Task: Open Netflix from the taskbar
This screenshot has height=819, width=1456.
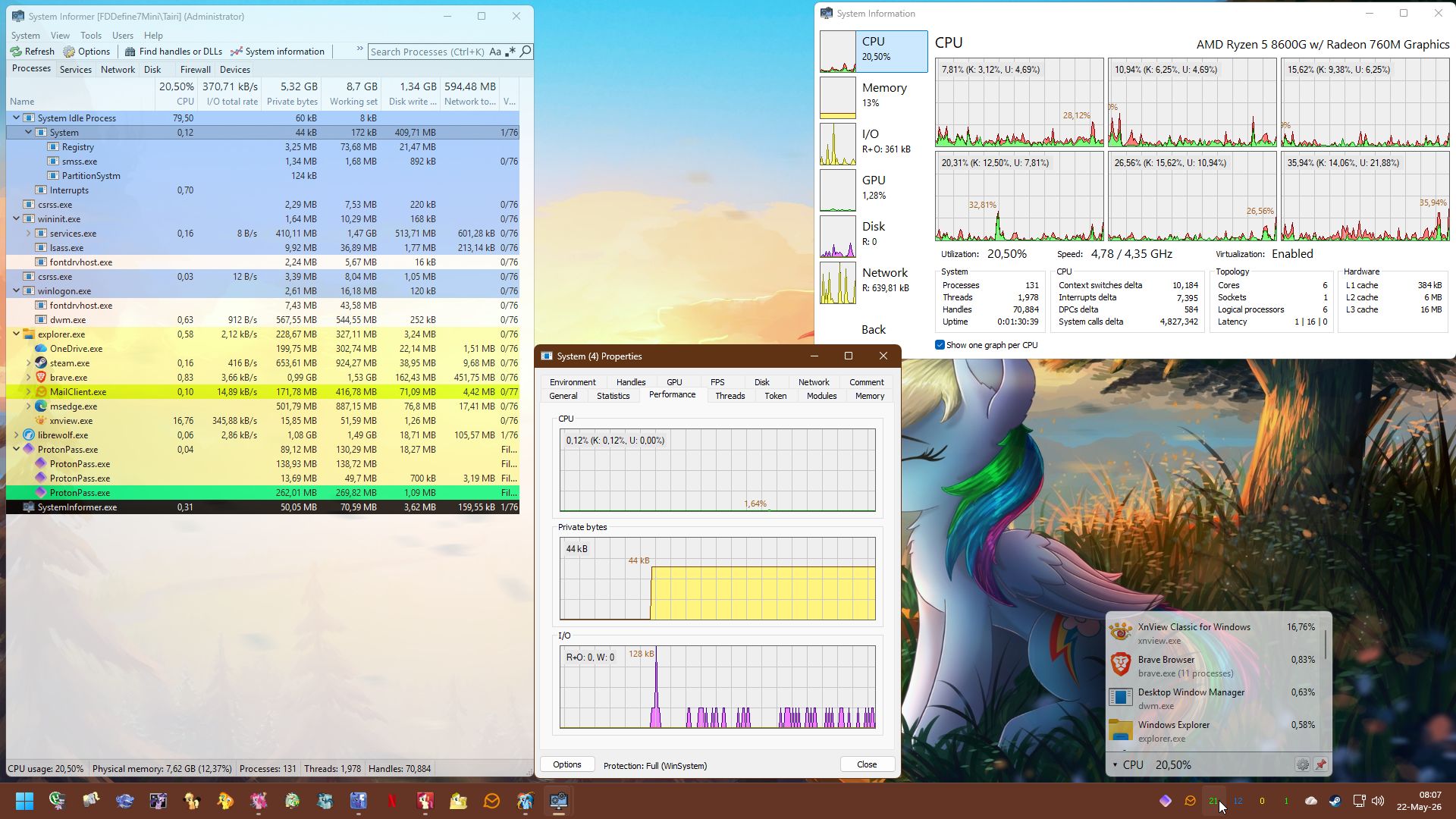Action: 392,801
